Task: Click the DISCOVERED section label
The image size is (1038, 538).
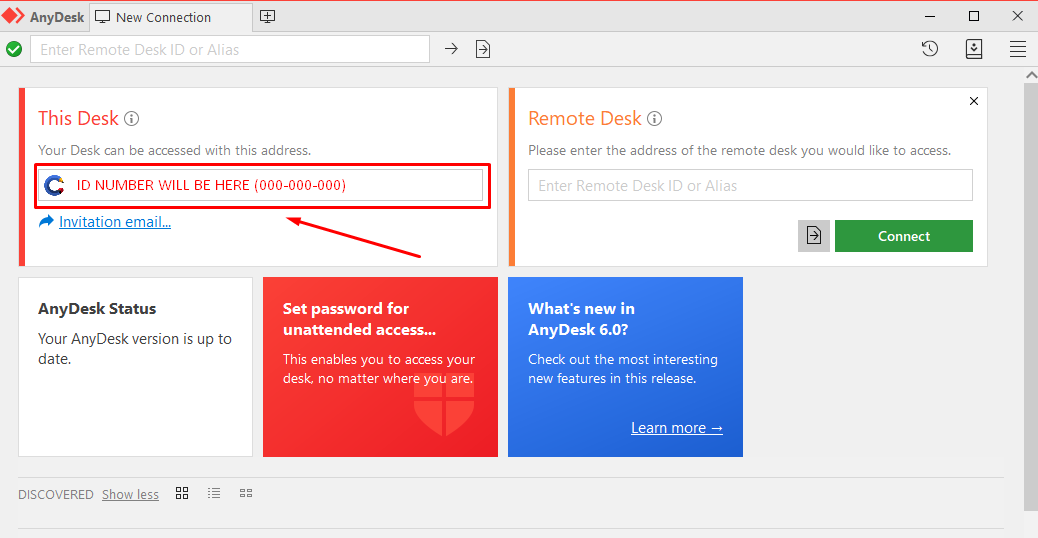Action: click(56, 494)
